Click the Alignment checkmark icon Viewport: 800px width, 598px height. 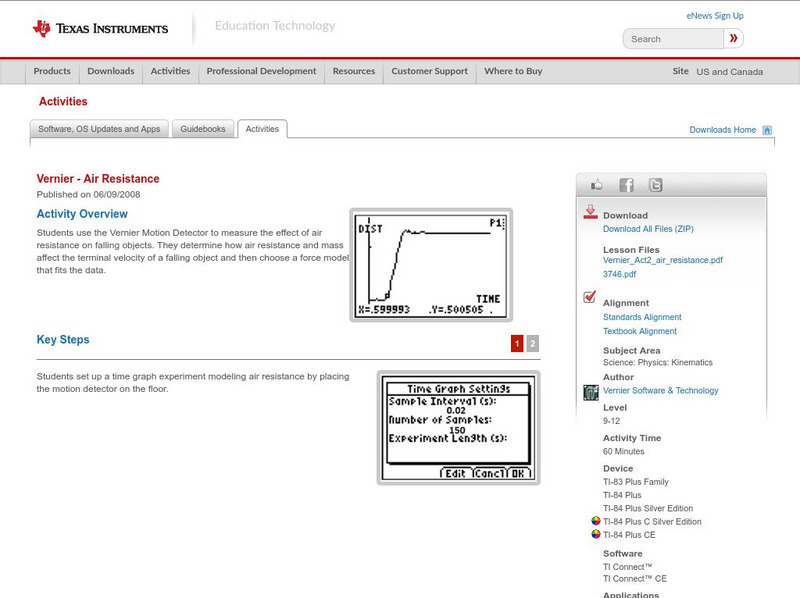click(590, 298)
